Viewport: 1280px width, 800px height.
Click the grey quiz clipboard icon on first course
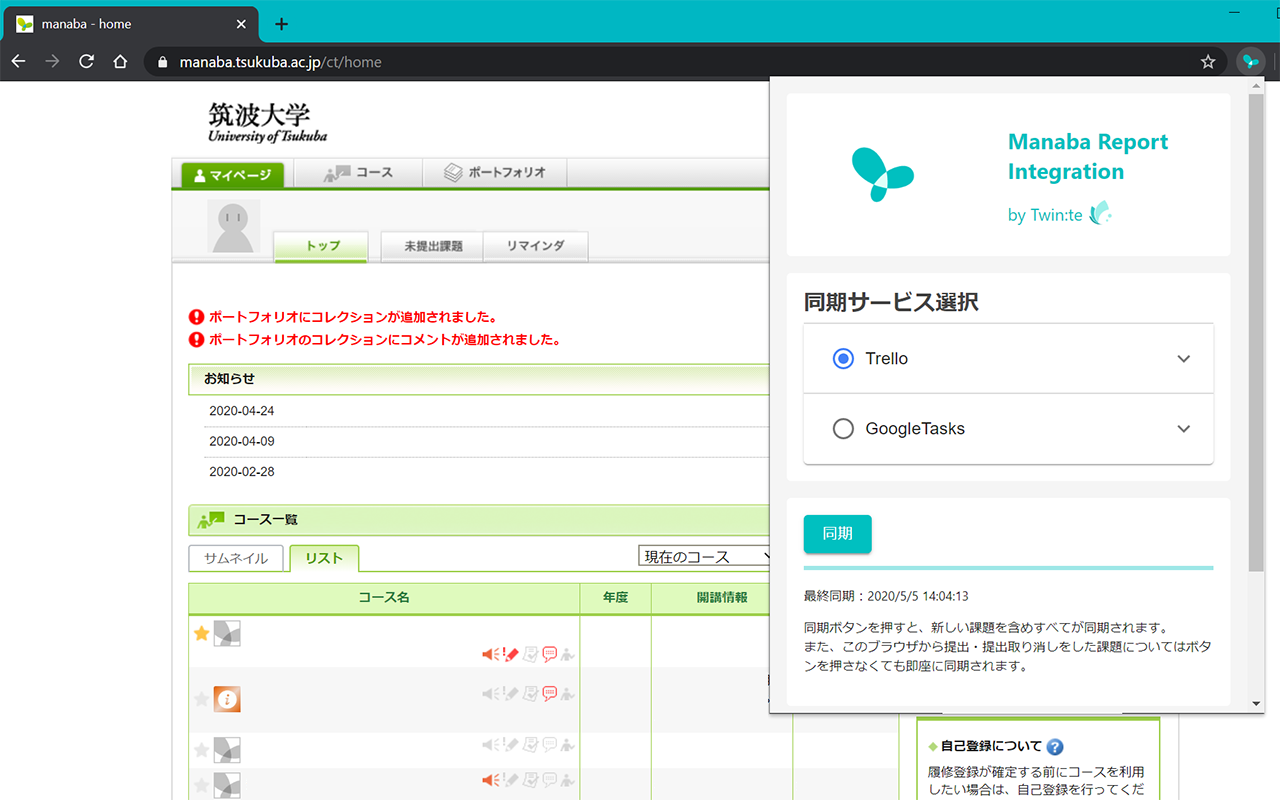point(531,654)
